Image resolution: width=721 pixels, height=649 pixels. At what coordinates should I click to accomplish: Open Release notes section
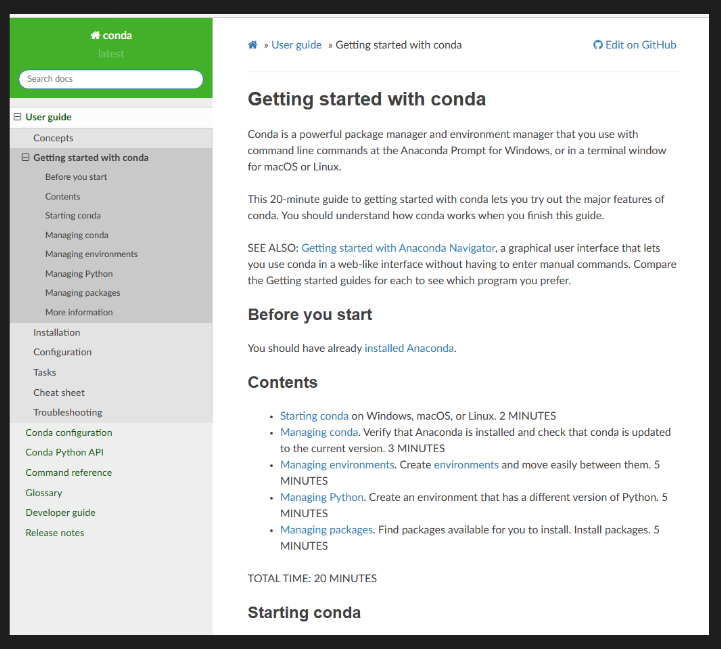tap(55, 533)
